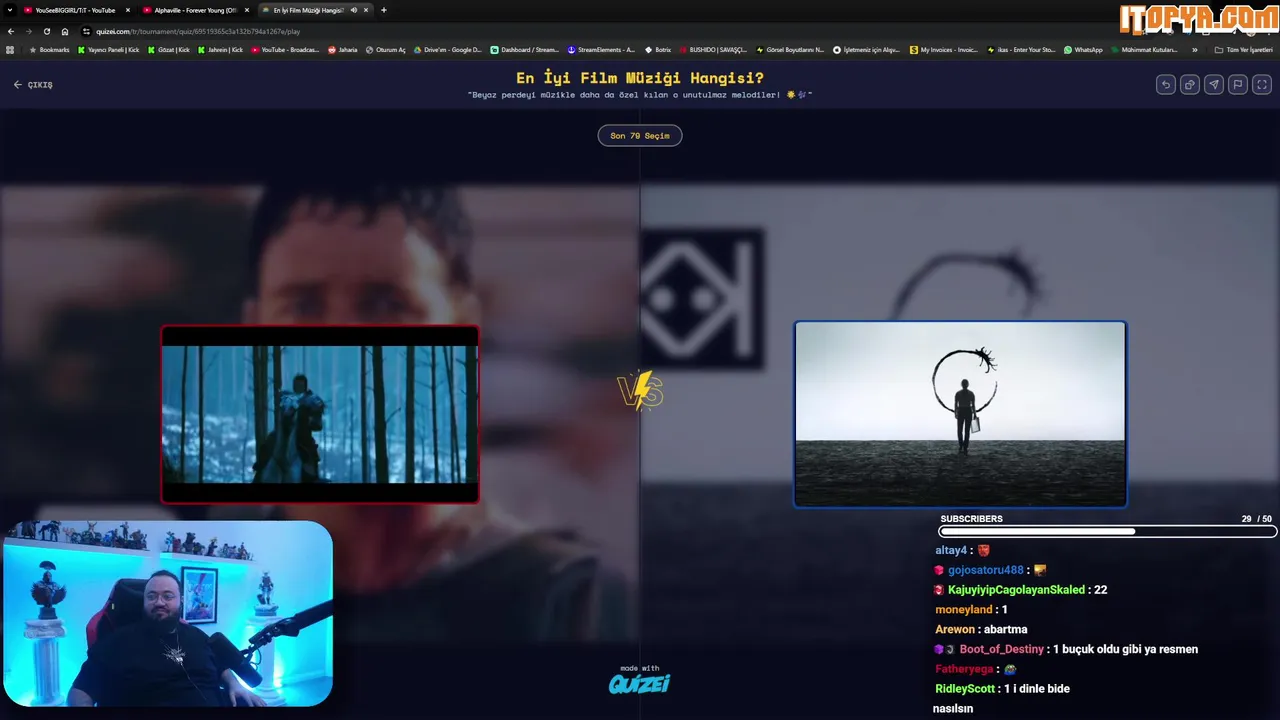Open Gözat Kick bookmark
Screen dimensions: 1280x720
[169, 49]
